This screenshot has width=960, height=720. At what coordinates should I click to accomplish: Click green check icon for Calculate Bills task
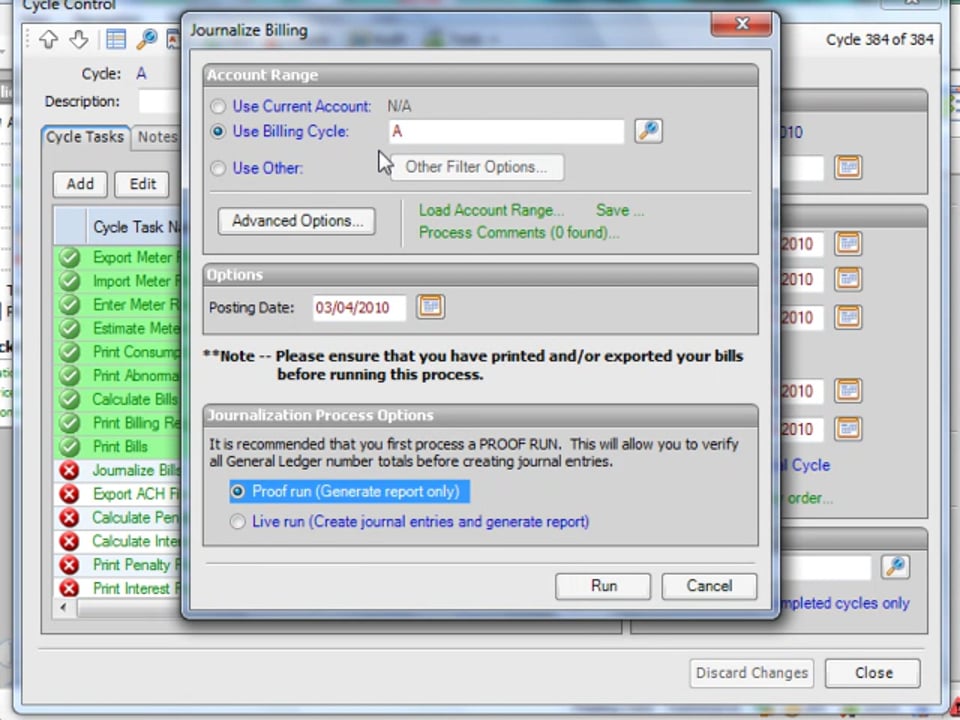(x=69, y=399)
